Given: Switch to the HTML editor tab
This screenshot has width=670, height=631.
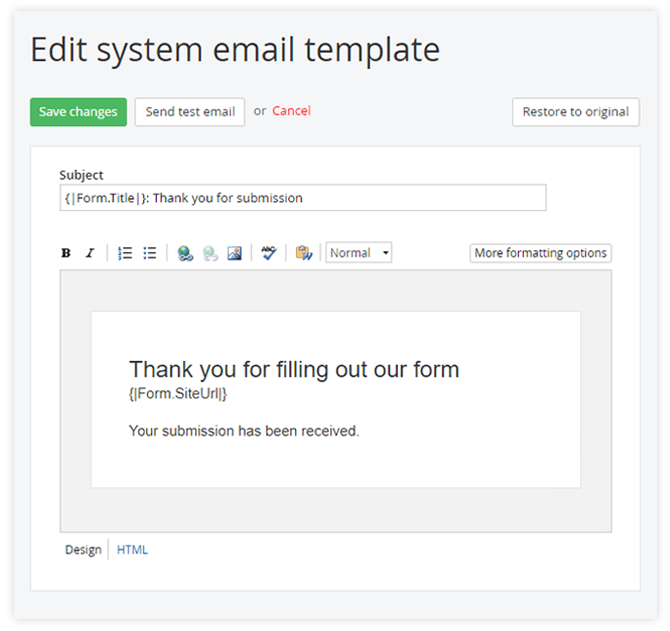Looking at the screenshot, I should (132, 549).
